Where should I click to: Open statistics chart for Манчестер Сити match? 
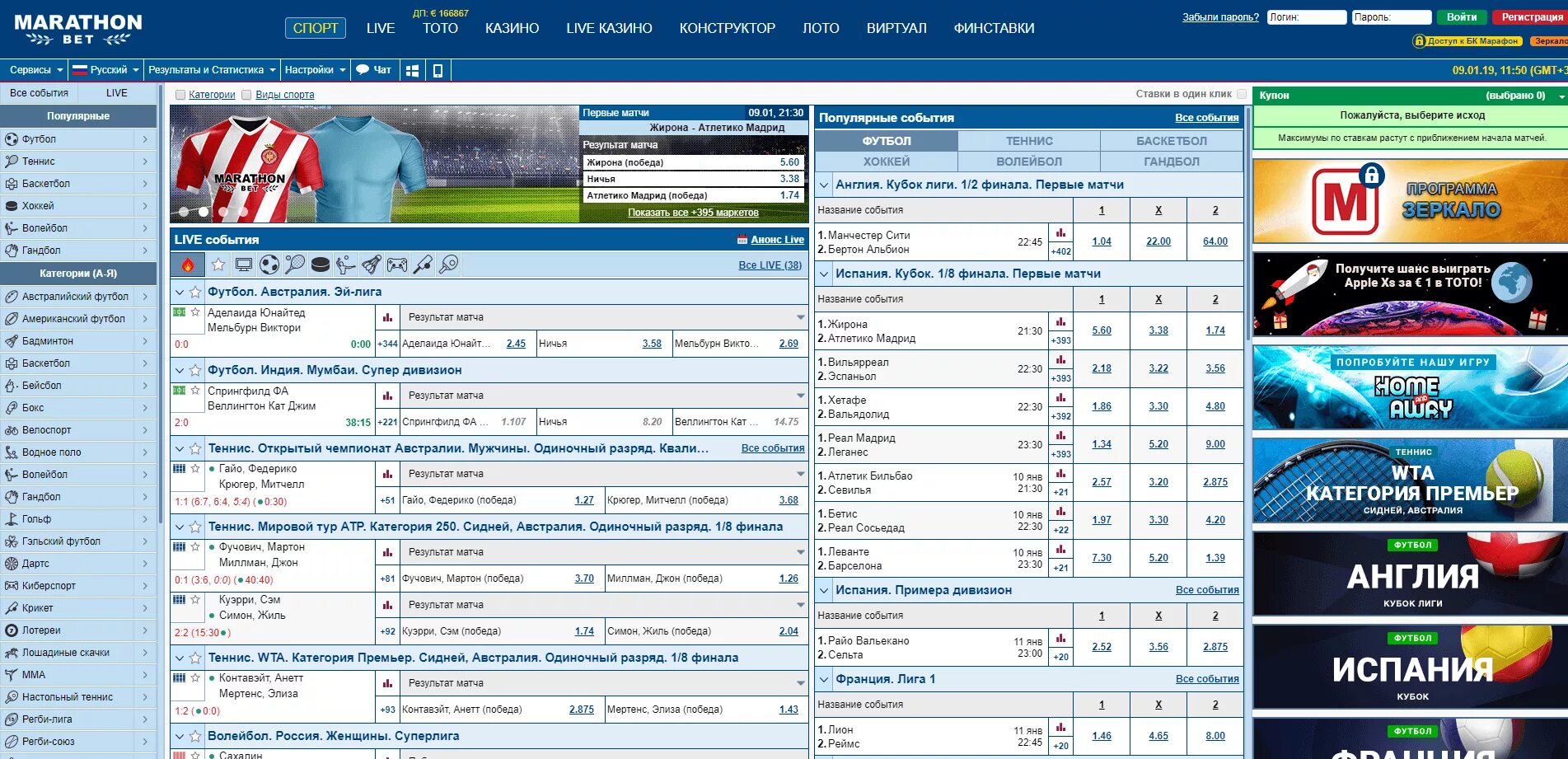pyautogui.click(x=1060, y=233)
